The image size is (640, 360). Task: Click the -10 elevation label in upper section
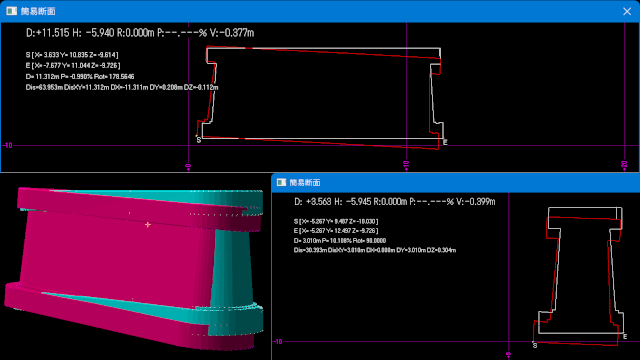7,145
